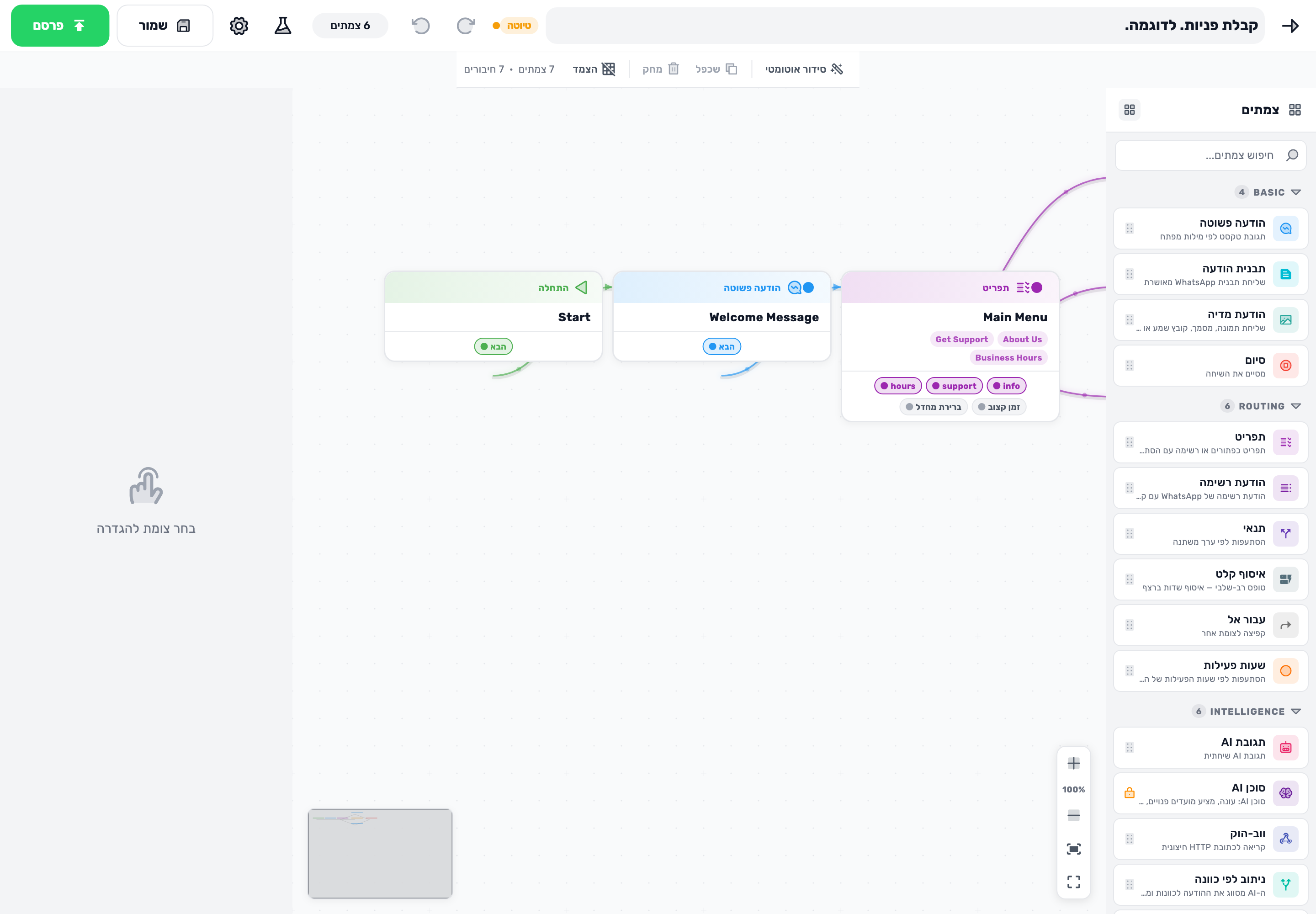1316x914 pixels.
Task: Click the hours output port
Action: (x=898, y=386)
